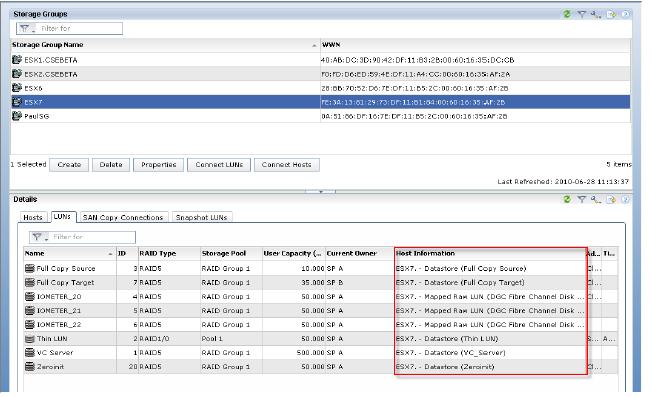Sort by the WWN column header
652x397 pixels.
point(475,45)
